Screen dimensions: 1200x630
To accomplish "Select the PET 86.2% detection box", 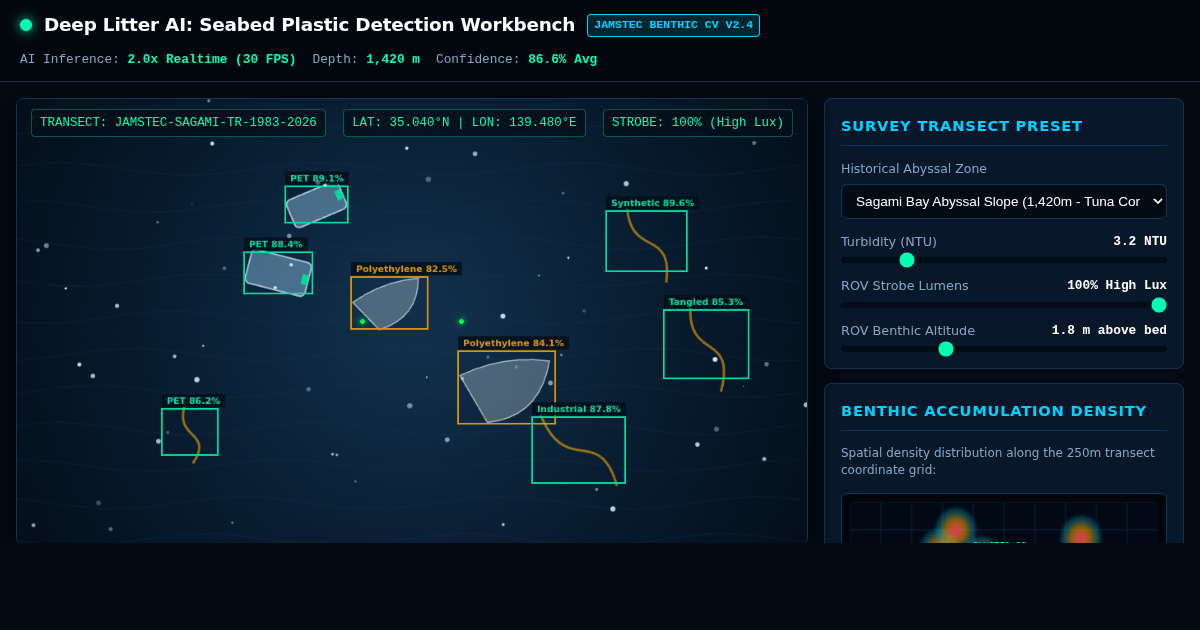I will coord(190,432).
